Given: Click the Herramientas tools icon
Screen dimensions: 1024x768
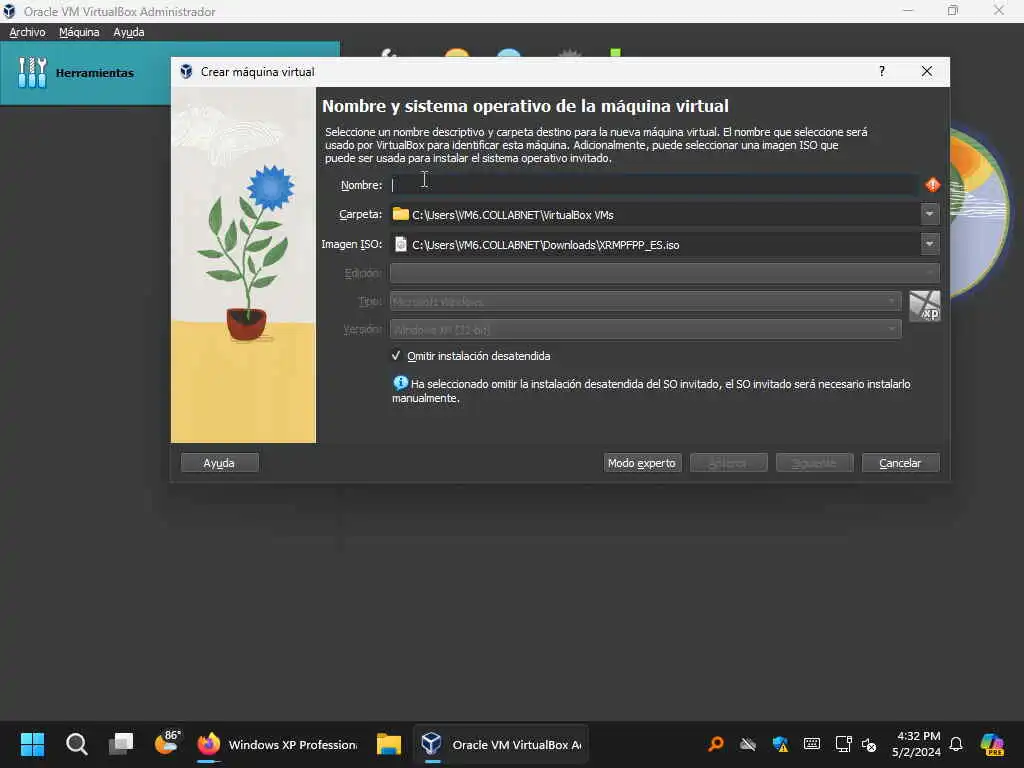Looking at the screenshot, I should tap(32, 72).
